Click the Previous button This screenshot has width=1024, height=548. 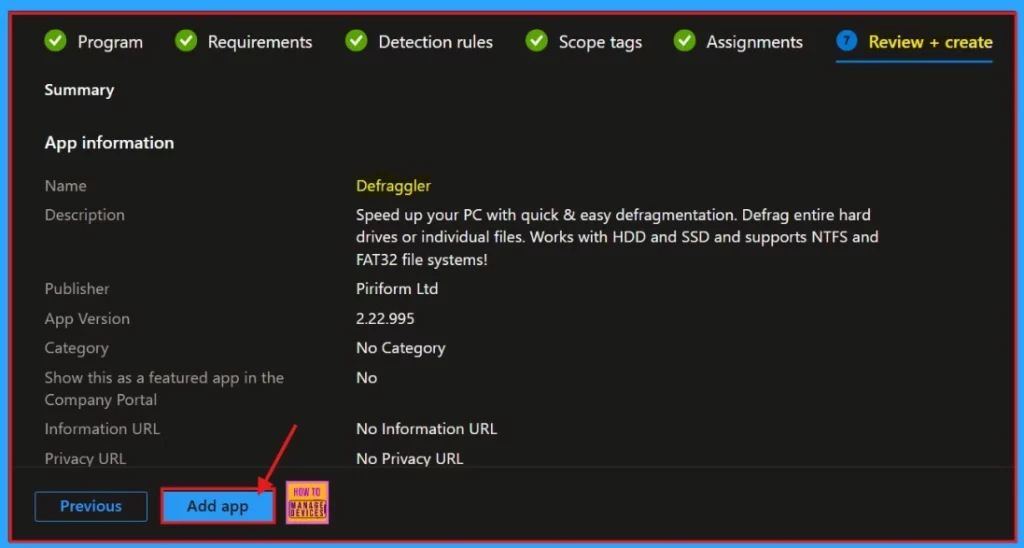click(91, 506)
